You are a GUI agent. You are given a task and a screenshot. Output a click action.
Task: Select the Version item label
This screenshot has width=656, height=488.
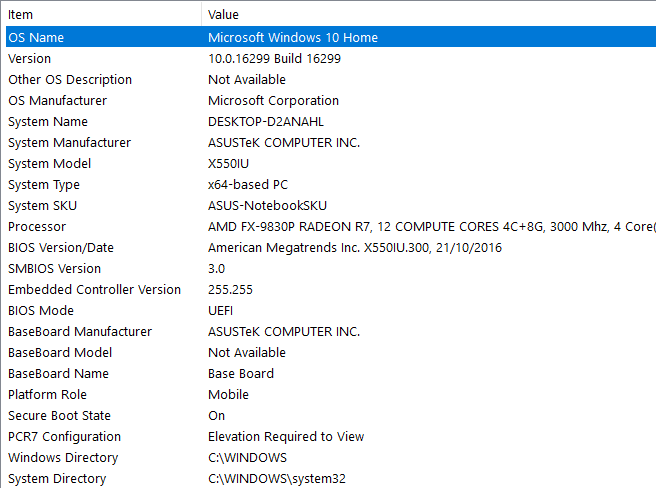tap(29, 59)
